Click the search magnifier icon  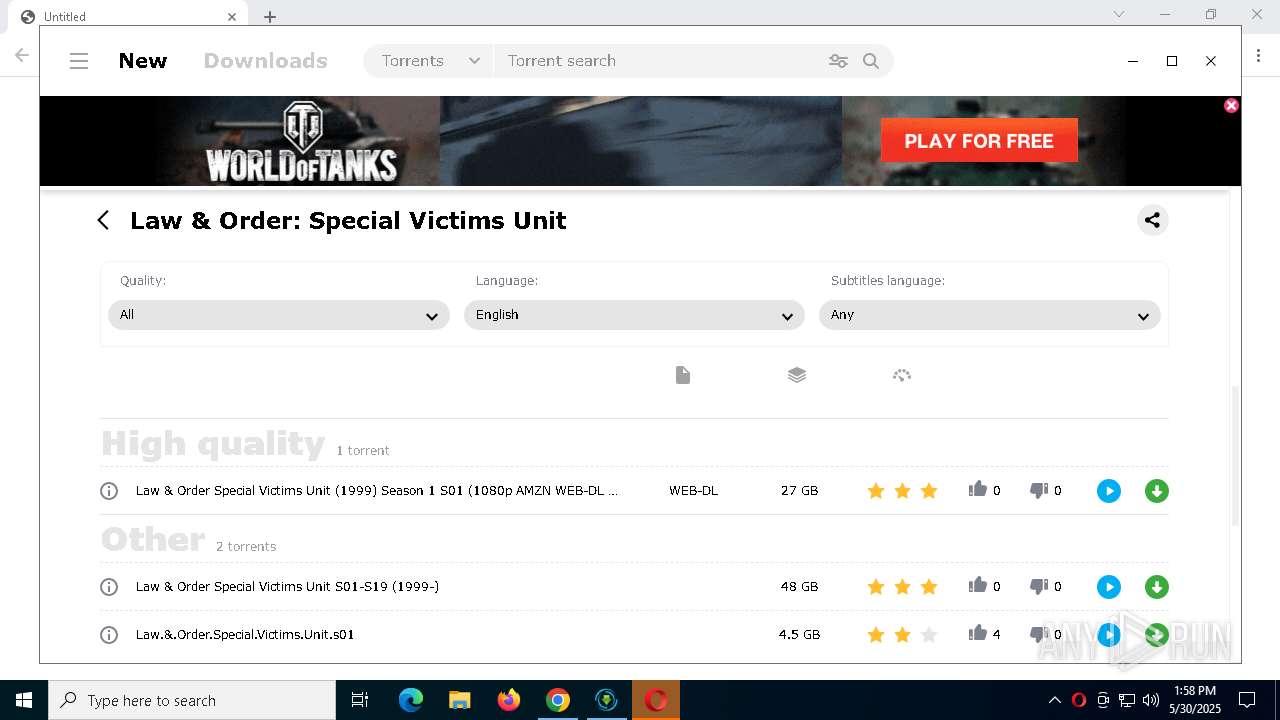(871, 61)
